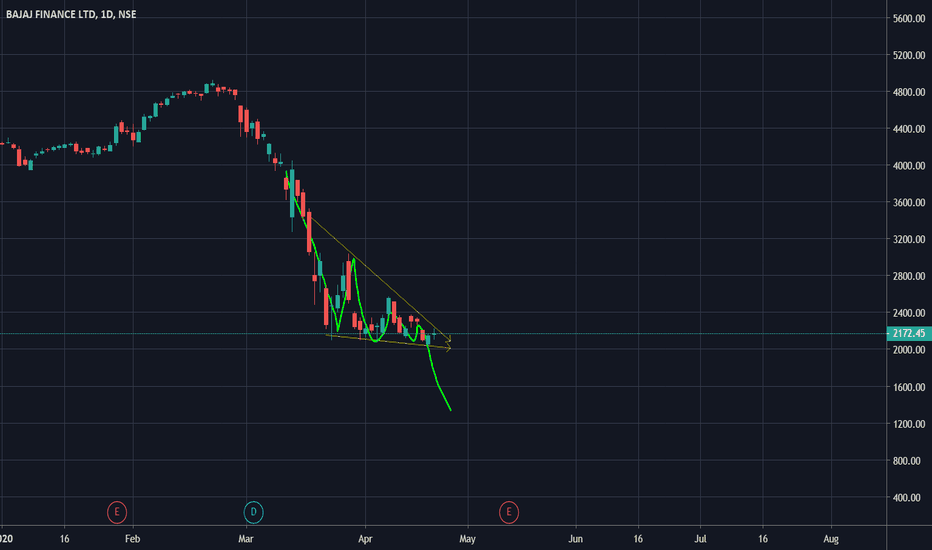This screenshot has width=932, height=550.
Task: Click the 5600.00 price axis label
Action: click(909, 18)
